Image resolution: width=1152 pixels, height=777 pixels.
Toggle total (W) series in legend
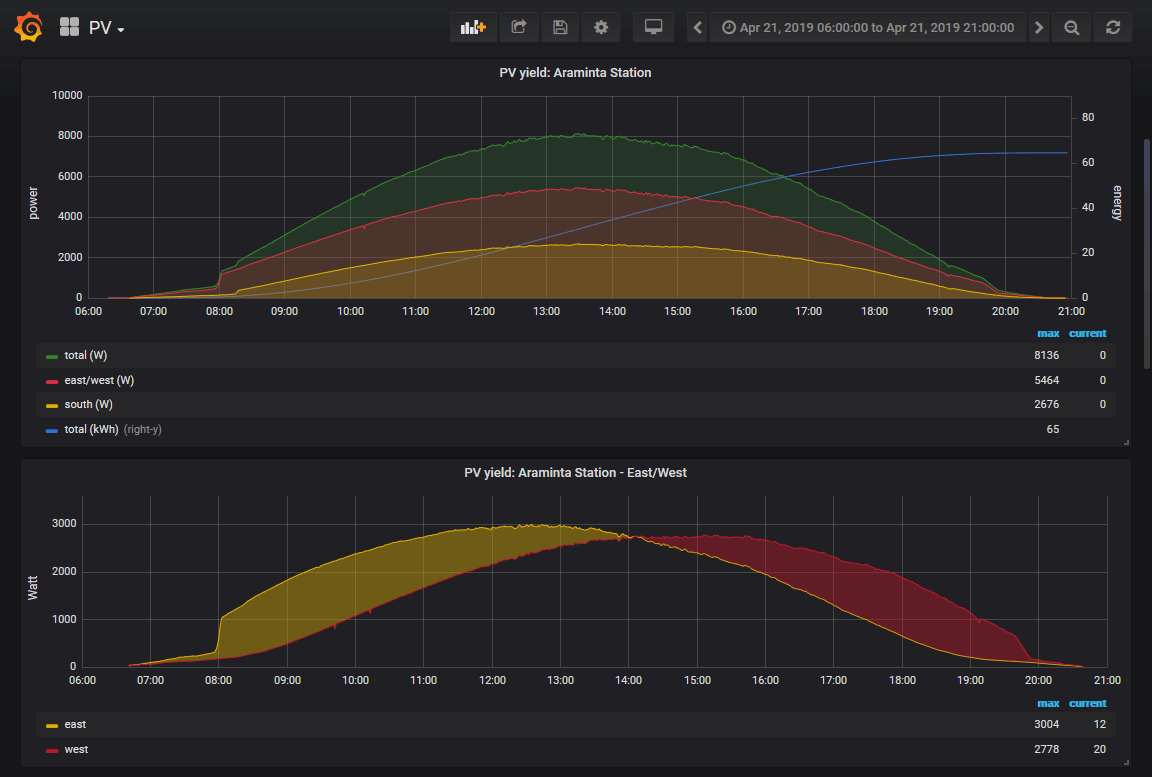click(85, 355)
